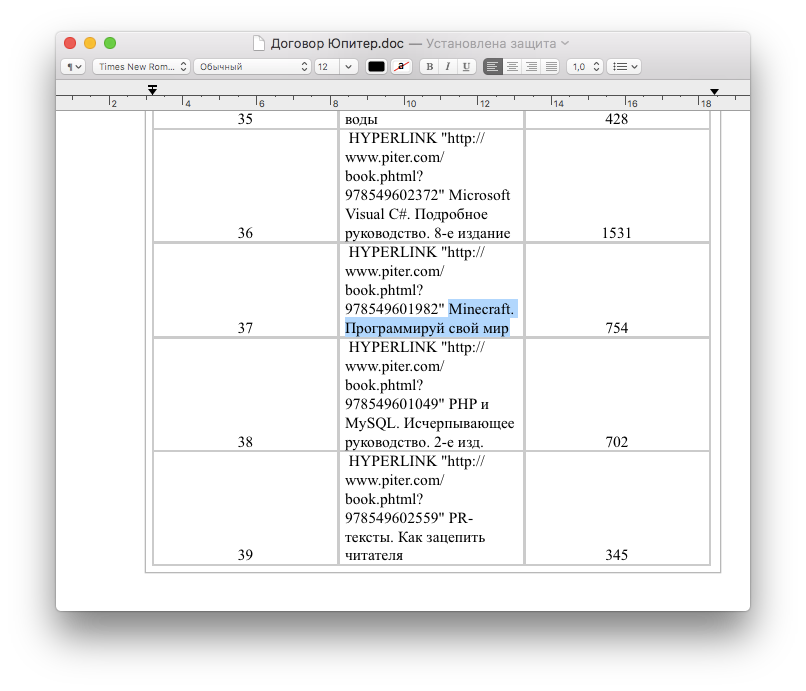
Task: Open the paragraph styles dropdown
Action: pos(73,67)
